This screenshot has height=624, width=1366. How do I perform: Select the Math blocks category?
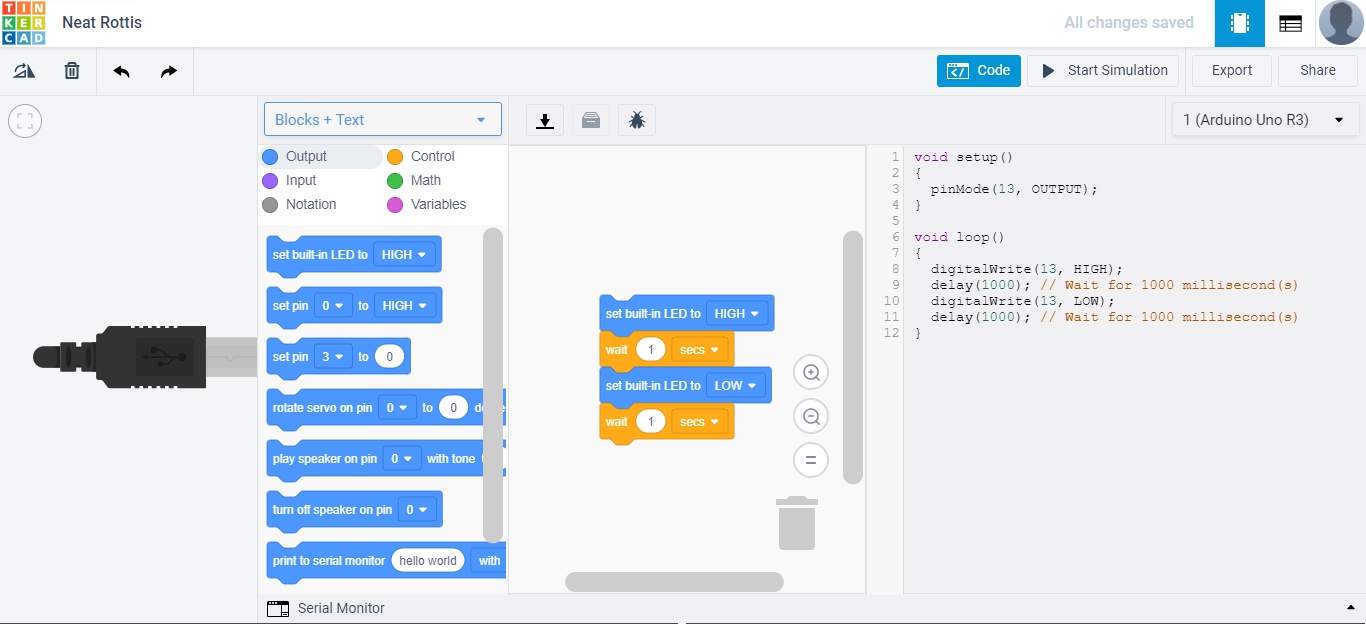tap(414, 180)
